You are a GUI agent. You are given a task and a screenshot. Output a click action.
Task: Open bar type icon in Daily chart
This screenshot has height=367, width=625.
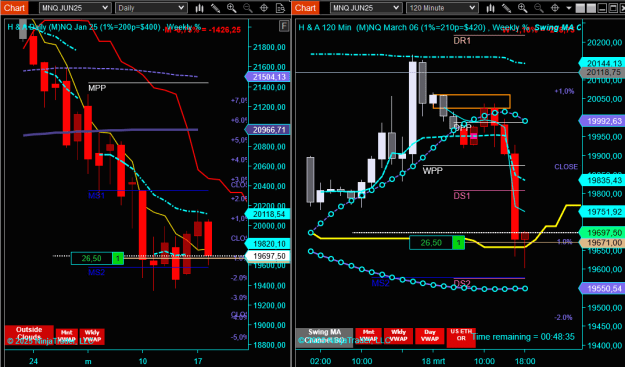click(199, 8)
